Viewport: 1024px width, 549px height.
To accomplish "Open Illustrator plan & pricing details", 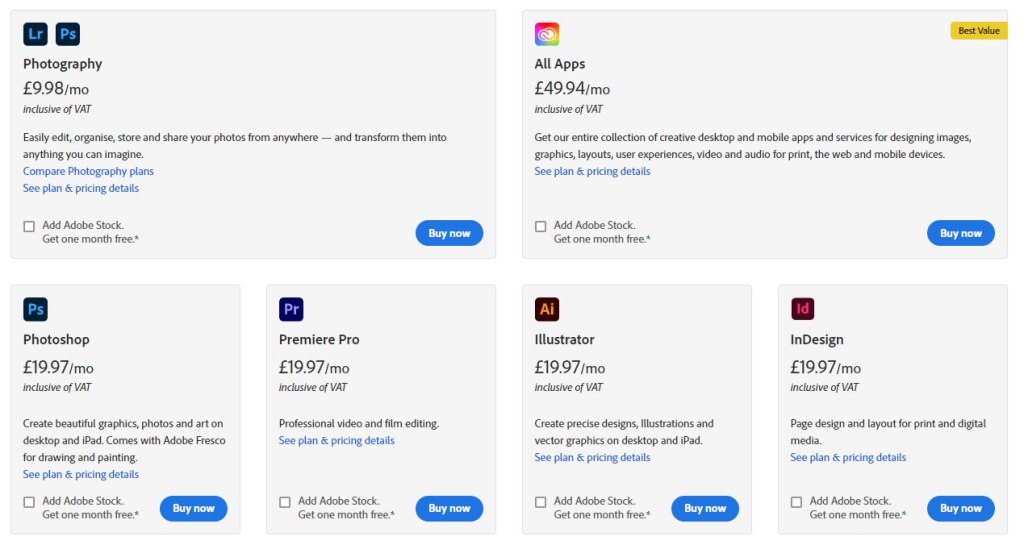I will [x=592, y=457].
